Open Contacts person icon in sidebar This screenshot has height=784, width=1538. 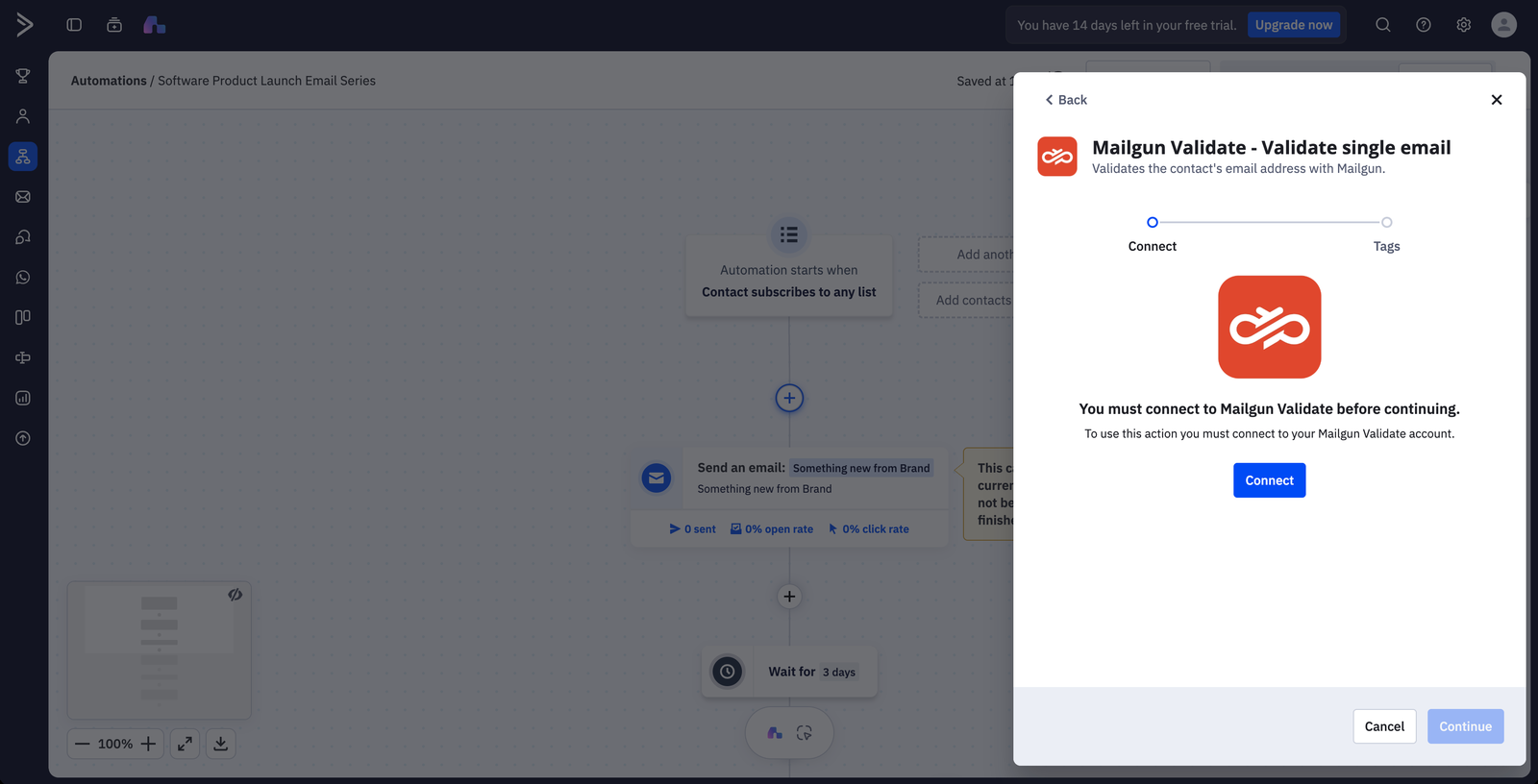(23, 116)
